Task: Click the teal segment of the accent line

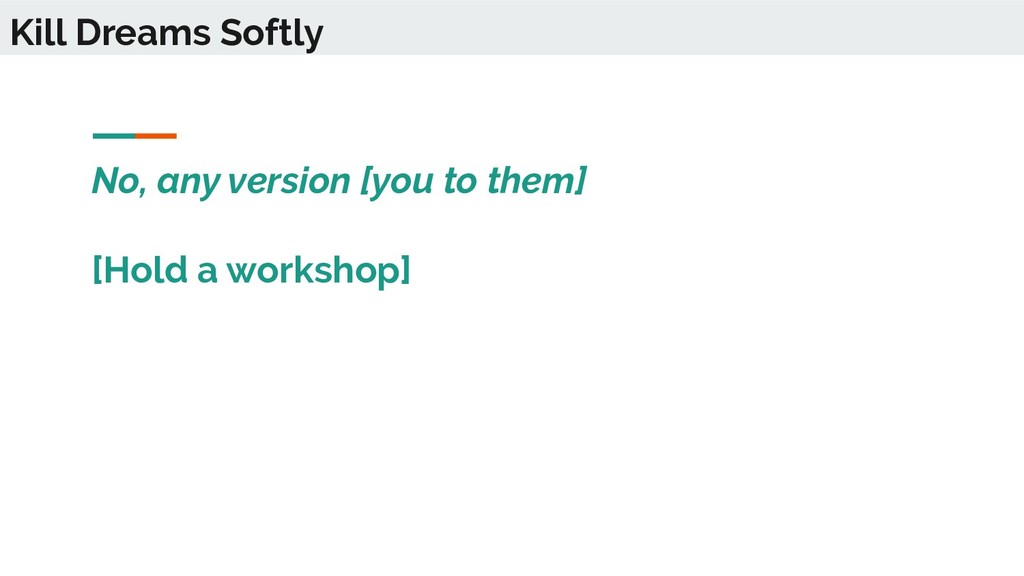Action: (x=114, y=136)
